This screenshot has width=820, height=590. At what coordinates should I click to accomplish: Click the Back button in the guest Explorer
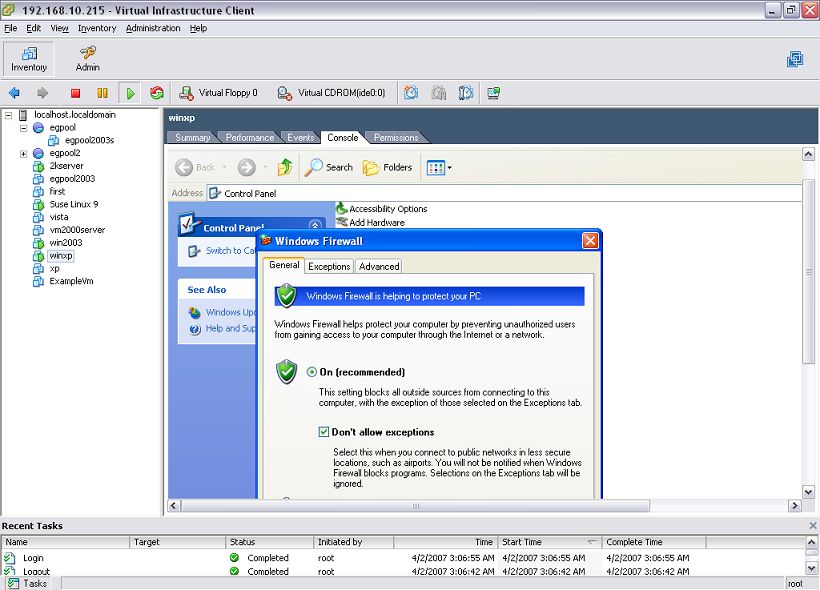tap(195, 167)
